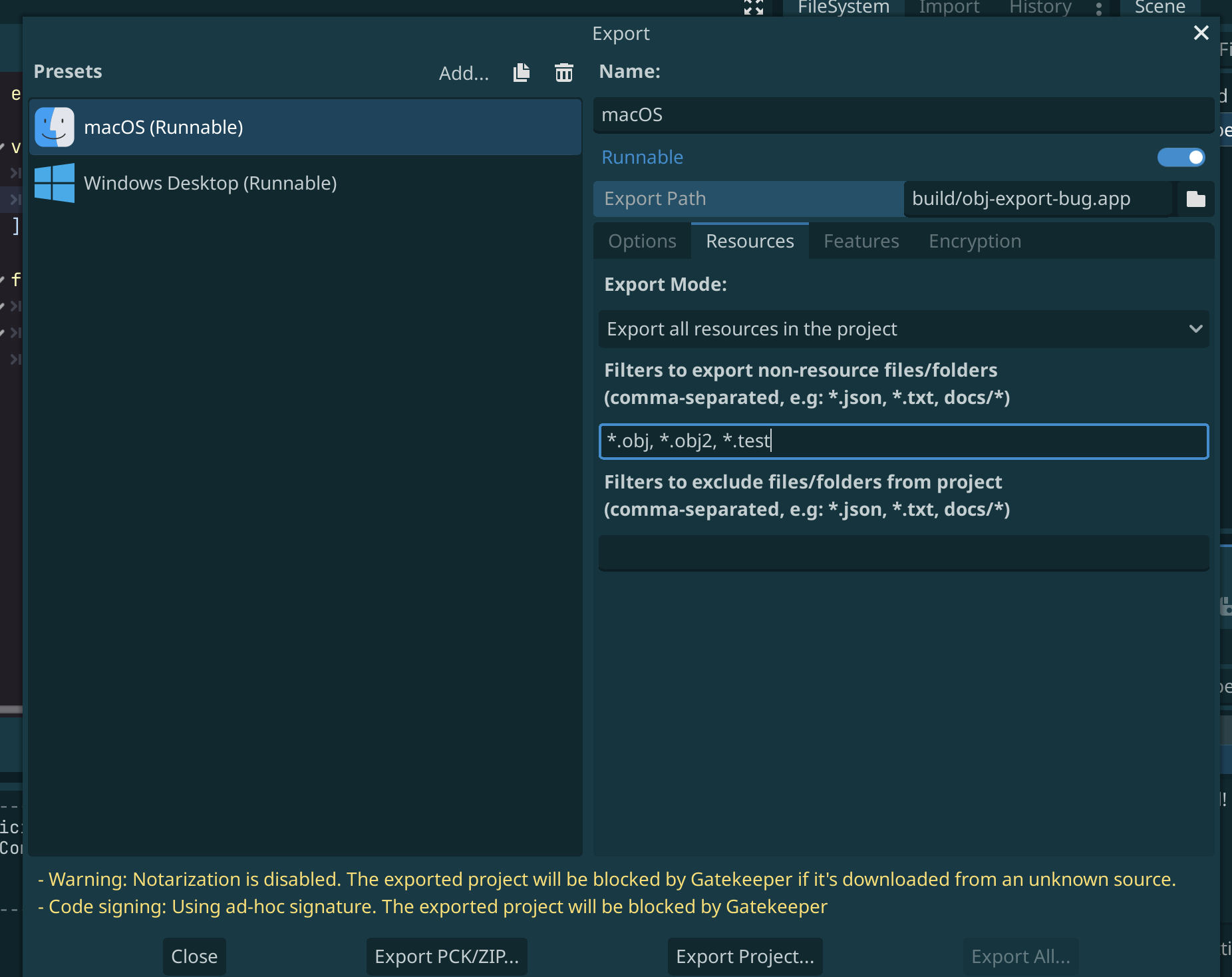Switch to the Options tab
This screenshot has height=977, width=1232.
click(641, 241)
